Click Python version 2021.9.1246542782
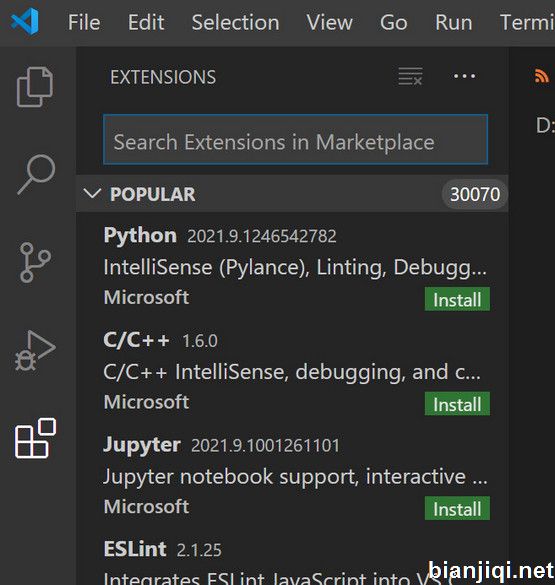 point(262,236)
